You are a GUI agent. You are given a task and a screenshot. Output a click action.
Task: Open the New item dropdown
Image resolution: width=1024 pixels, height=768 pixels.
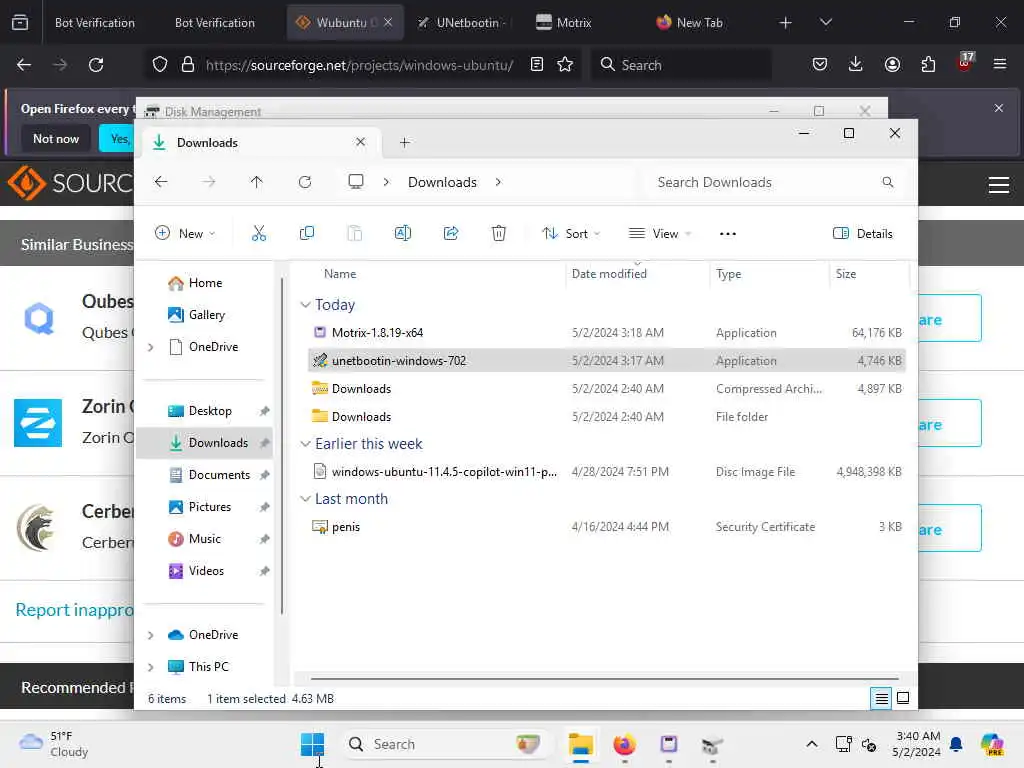pos(185,233)
